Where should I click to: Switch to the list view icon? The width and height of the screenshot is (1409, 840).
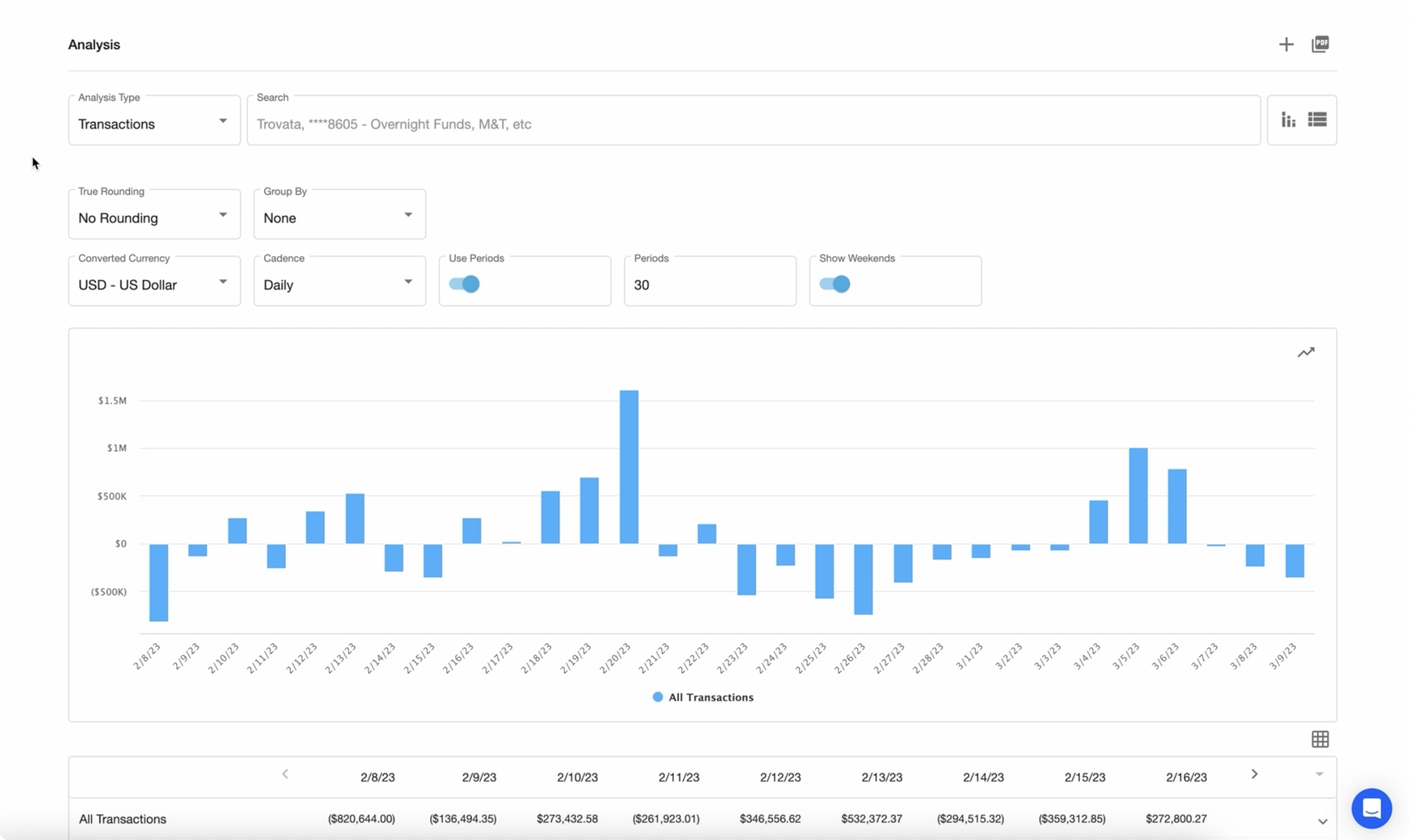click(x=1317, y=119)
